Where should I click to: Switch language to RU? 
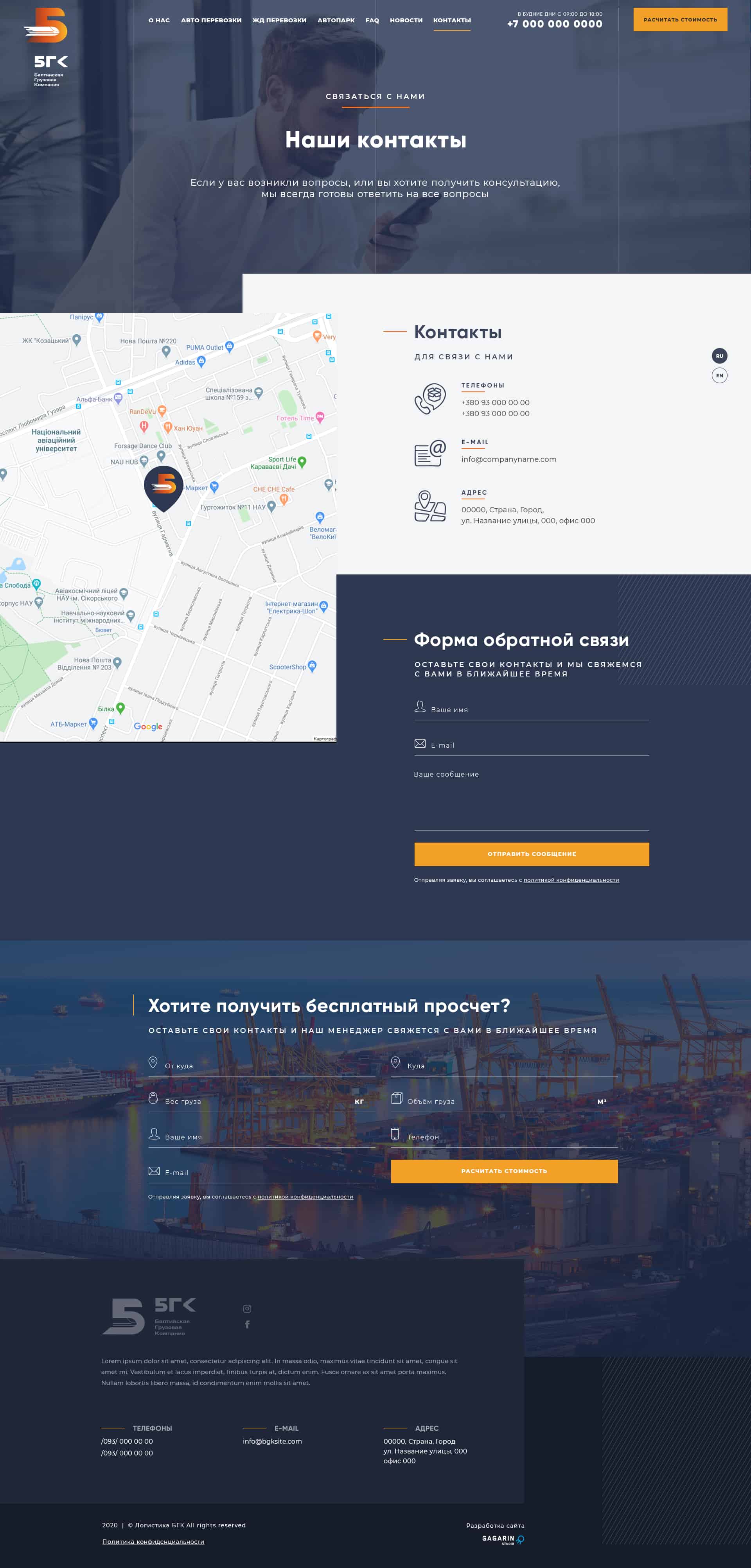pyautogui.click(x=719, y=355)
